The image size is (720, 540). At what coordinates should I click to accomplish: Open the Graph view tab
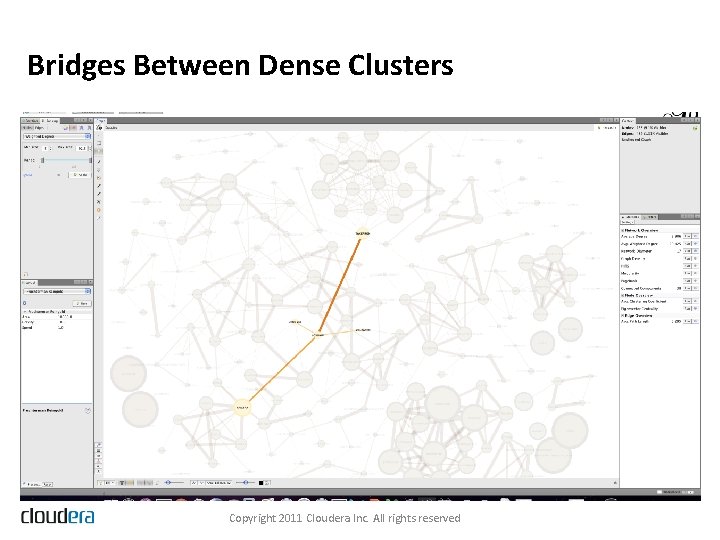pyautogui.click(x=101, y=121)
